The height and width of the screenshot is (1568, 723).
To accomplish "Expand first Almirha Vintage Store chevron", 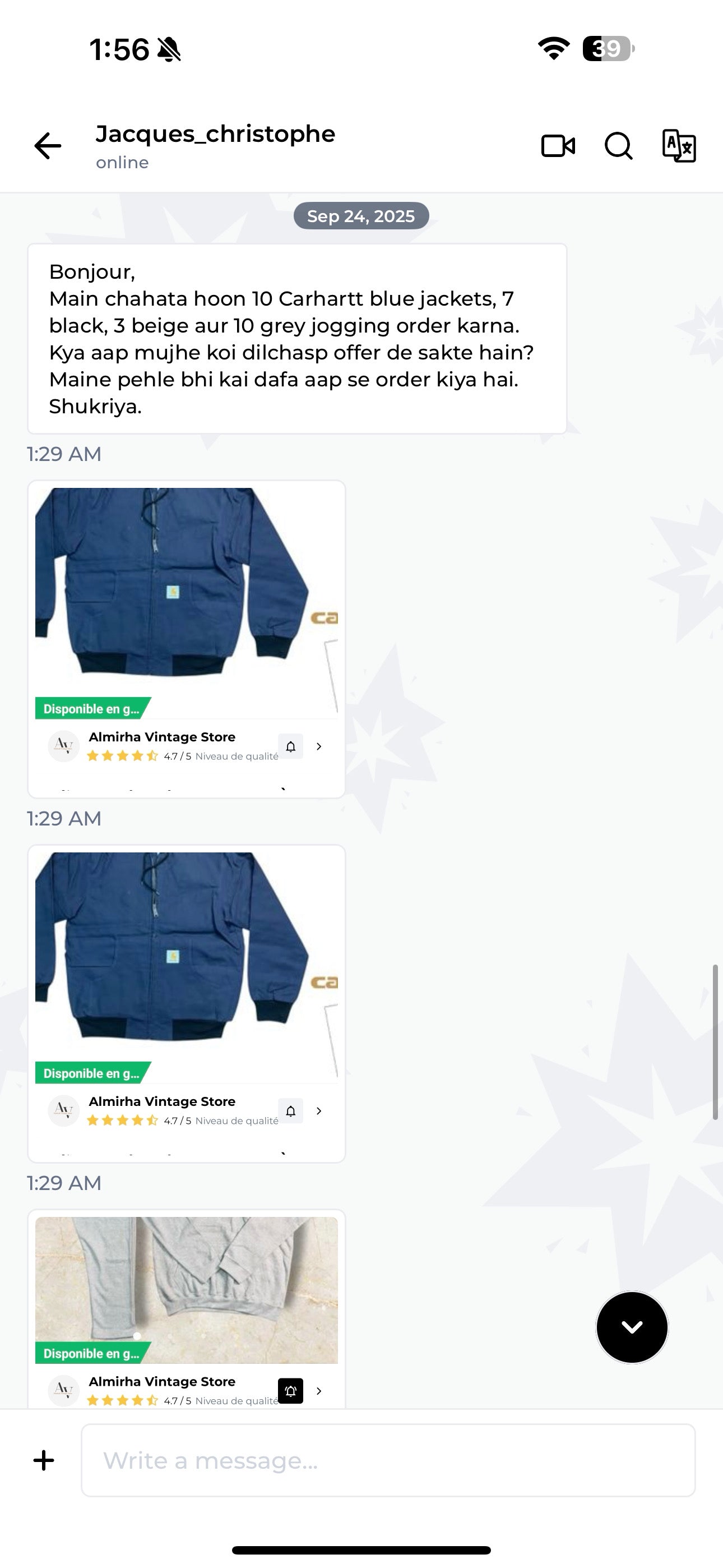I will tap(319, 746).
